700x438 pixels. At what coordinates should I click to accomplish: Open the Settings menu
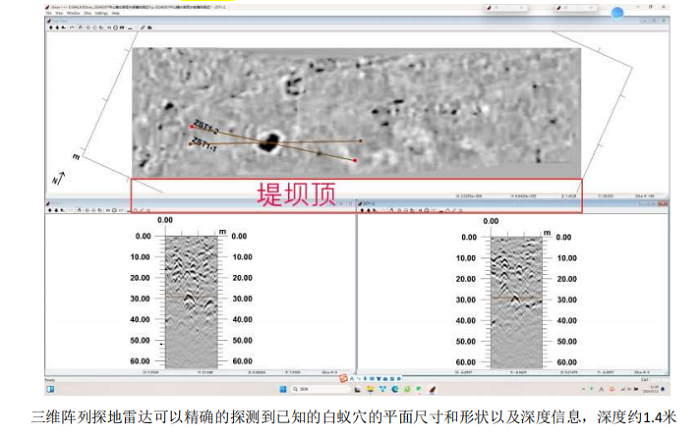click(101, 14)
